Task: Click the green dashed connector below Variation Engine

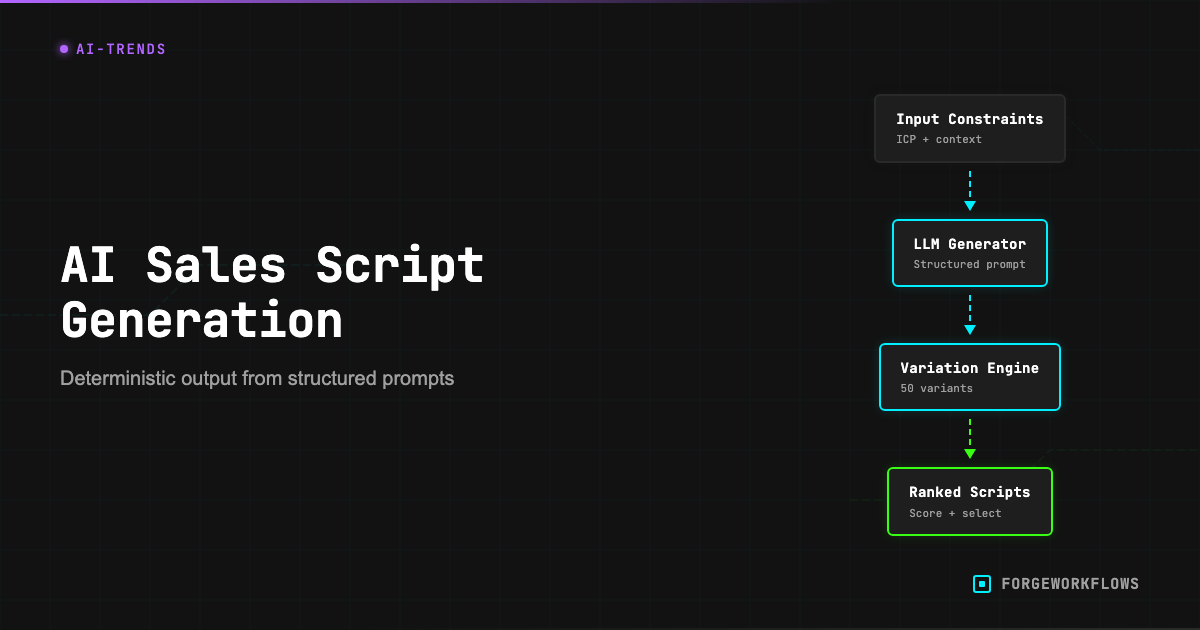Action: point(970,430)
